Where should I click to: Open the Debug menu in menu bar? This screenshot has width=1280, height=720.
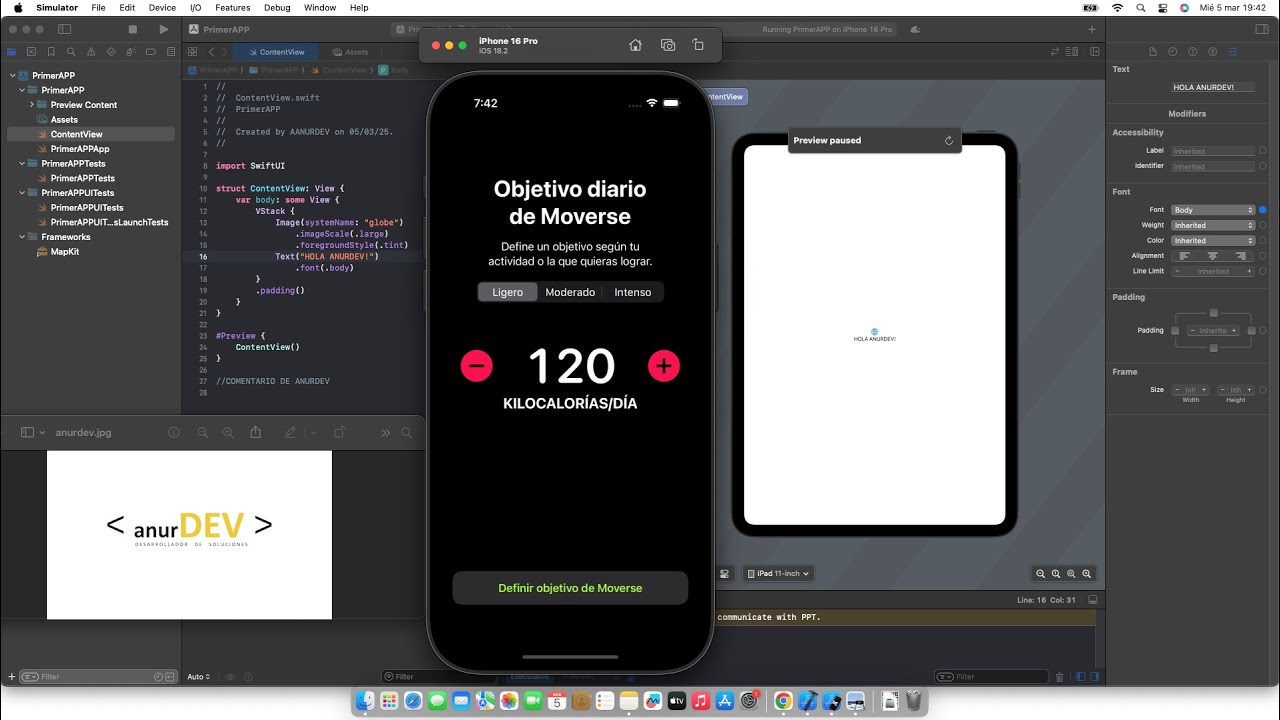[x=277, y=8]
